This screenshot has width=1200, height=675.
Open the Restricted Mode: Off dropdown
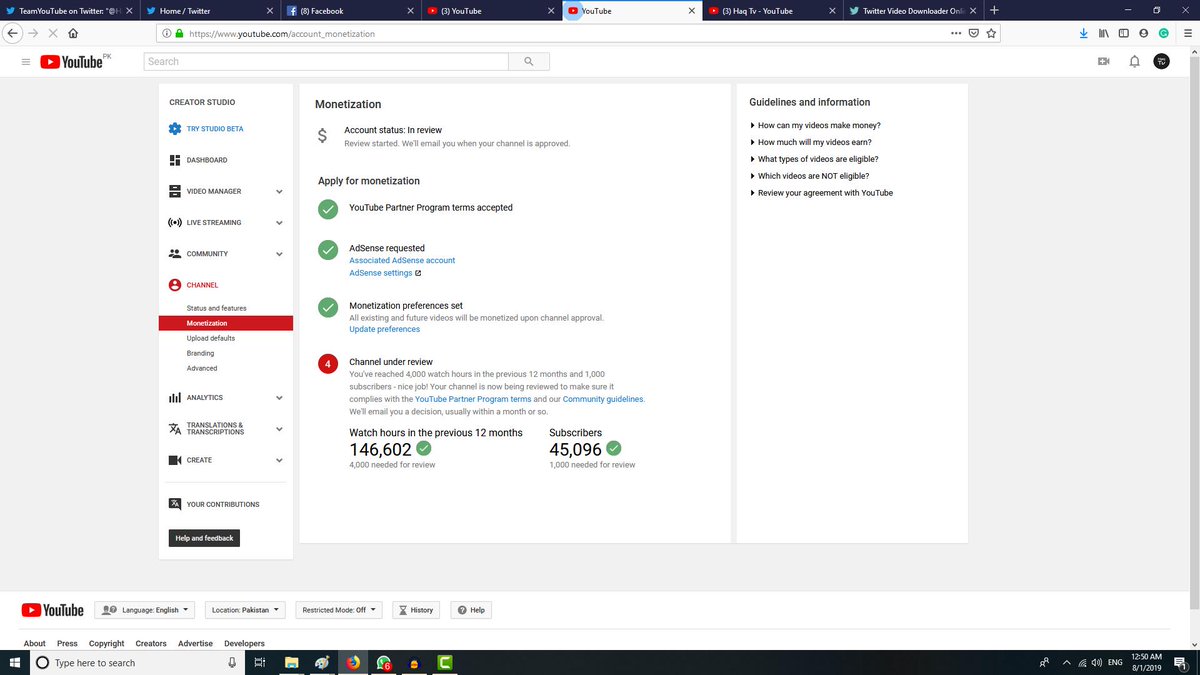[340, 610]
